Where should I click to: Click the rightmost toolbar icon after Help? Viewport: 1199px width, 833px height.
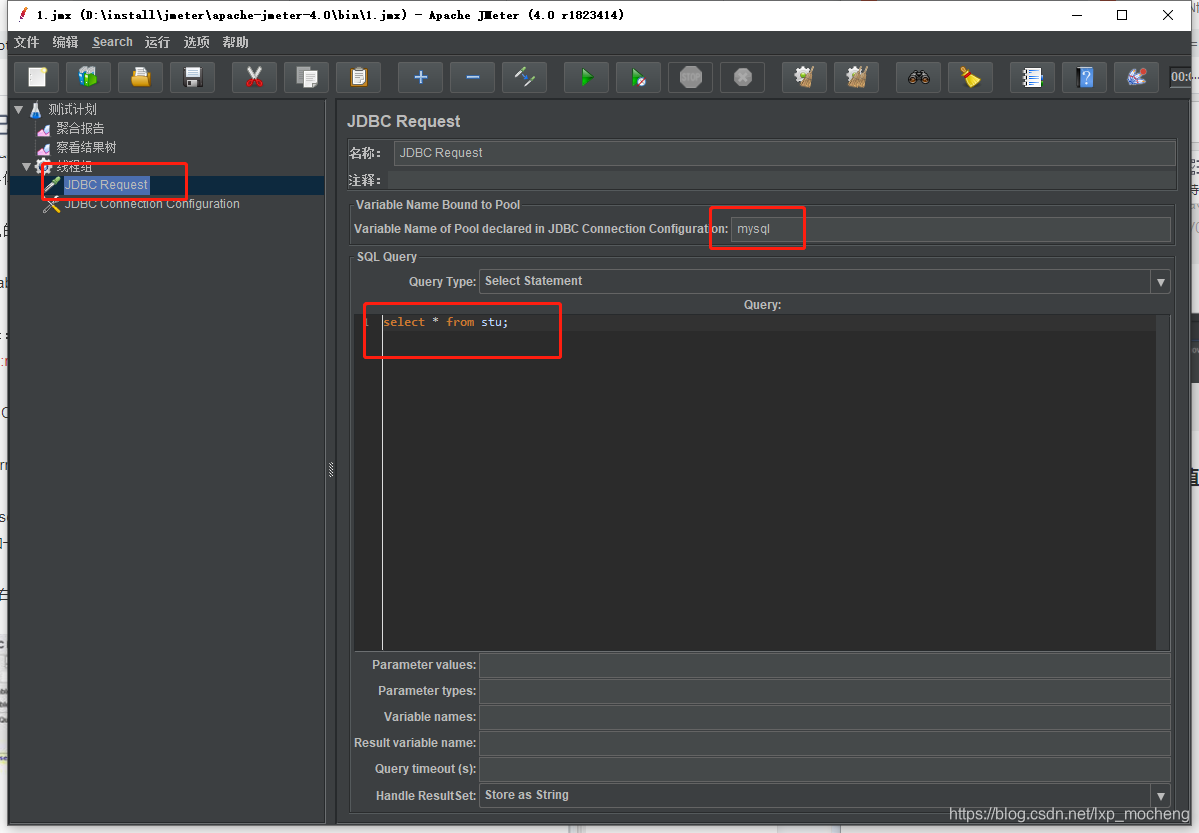1136,77
